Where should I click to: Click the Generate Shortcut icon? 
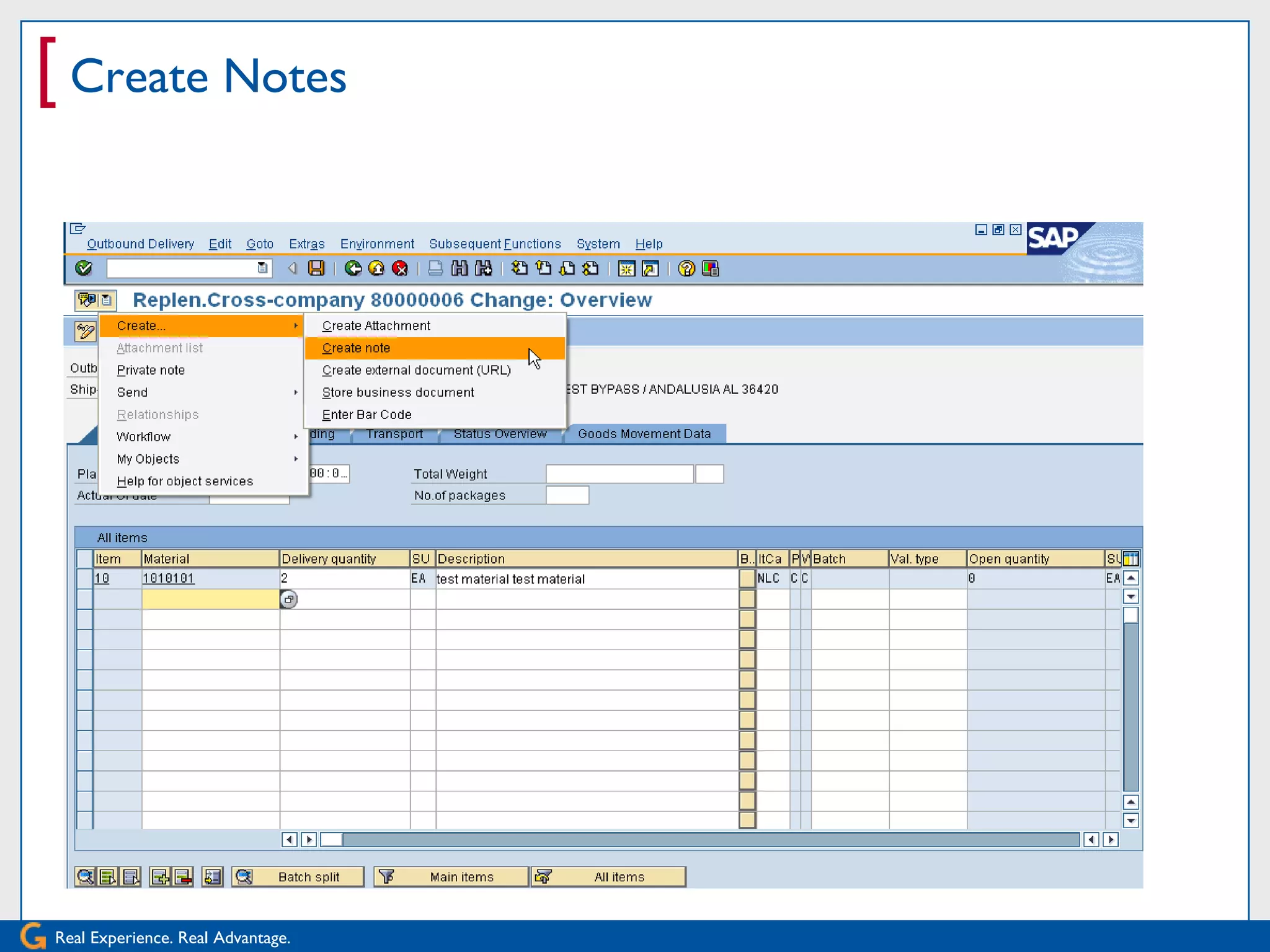click(x=650, y=268)
